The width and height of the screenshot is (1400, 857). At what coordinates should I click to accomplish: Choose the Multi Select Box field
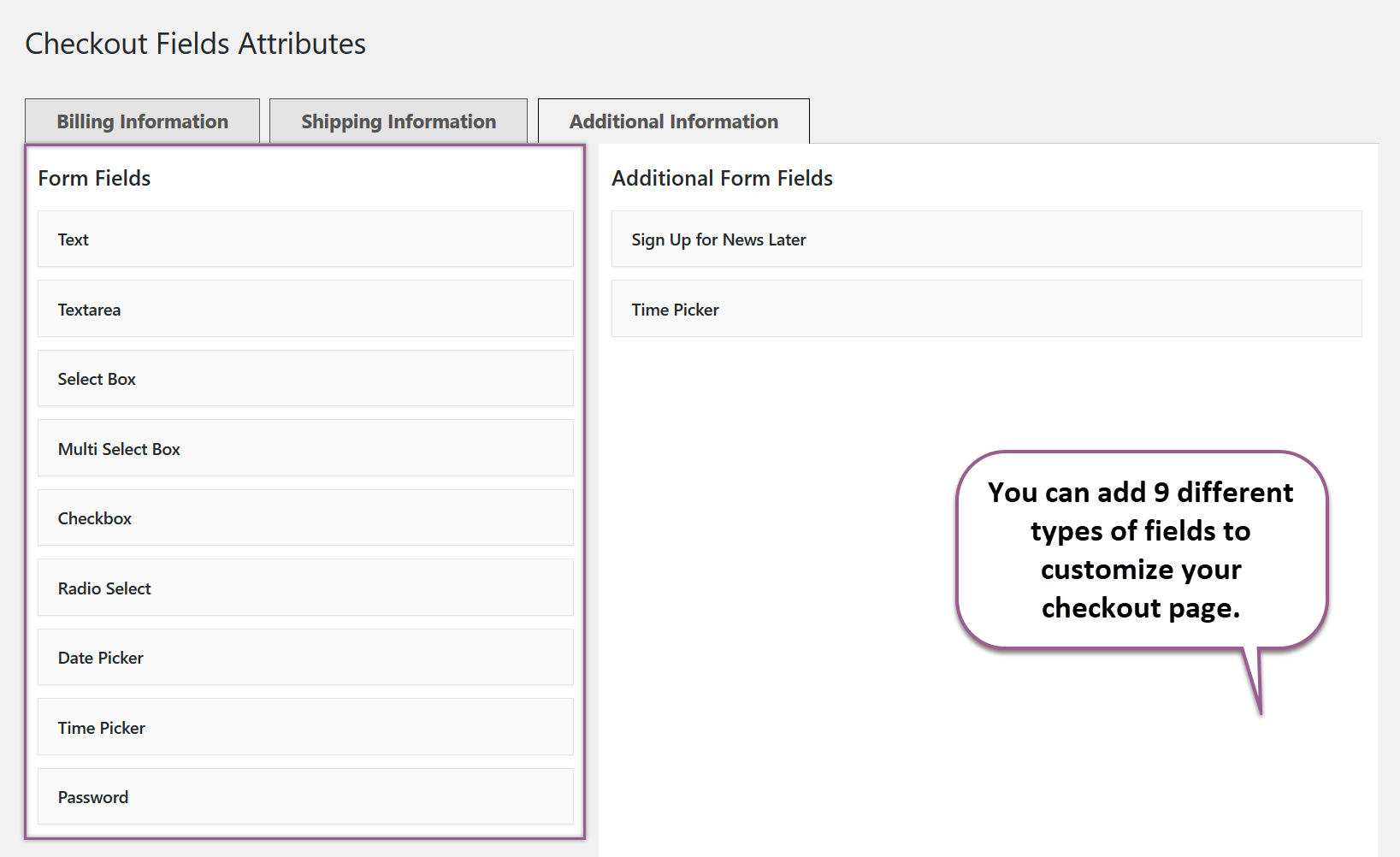tap(304, 448)
